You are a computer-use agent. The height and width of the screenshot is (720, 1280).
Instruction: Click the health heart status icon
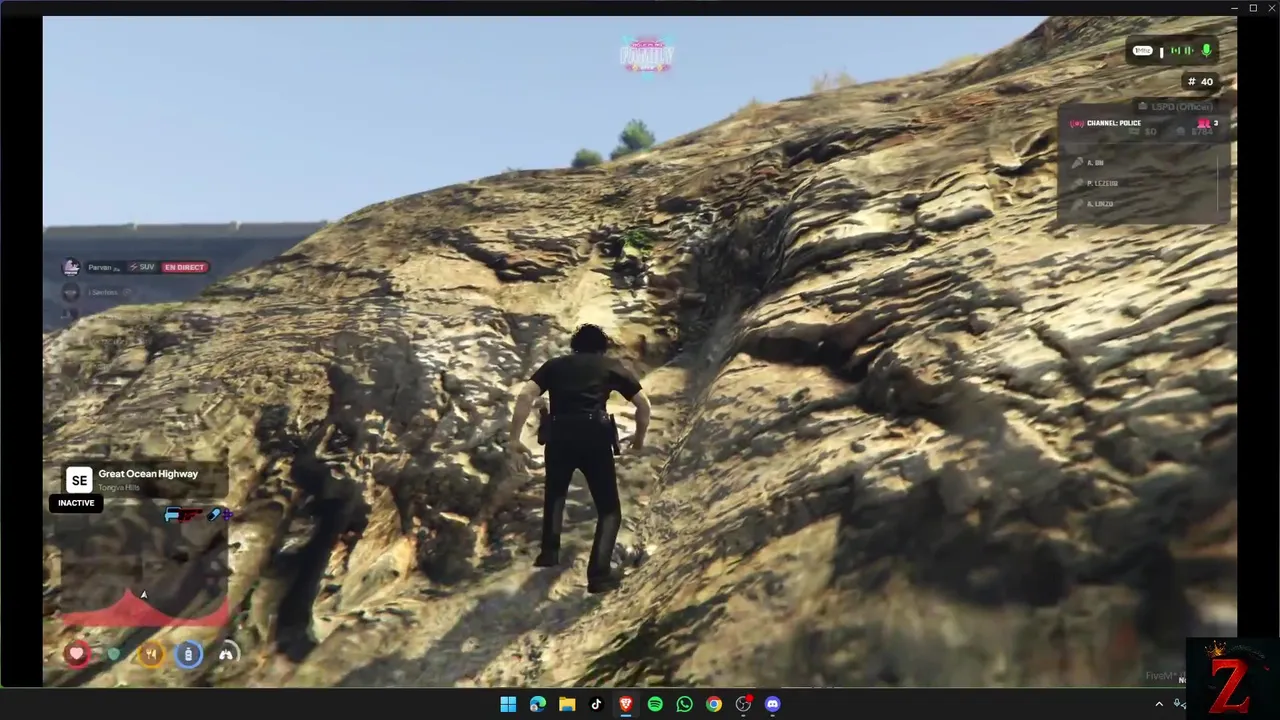pos(77,654)
